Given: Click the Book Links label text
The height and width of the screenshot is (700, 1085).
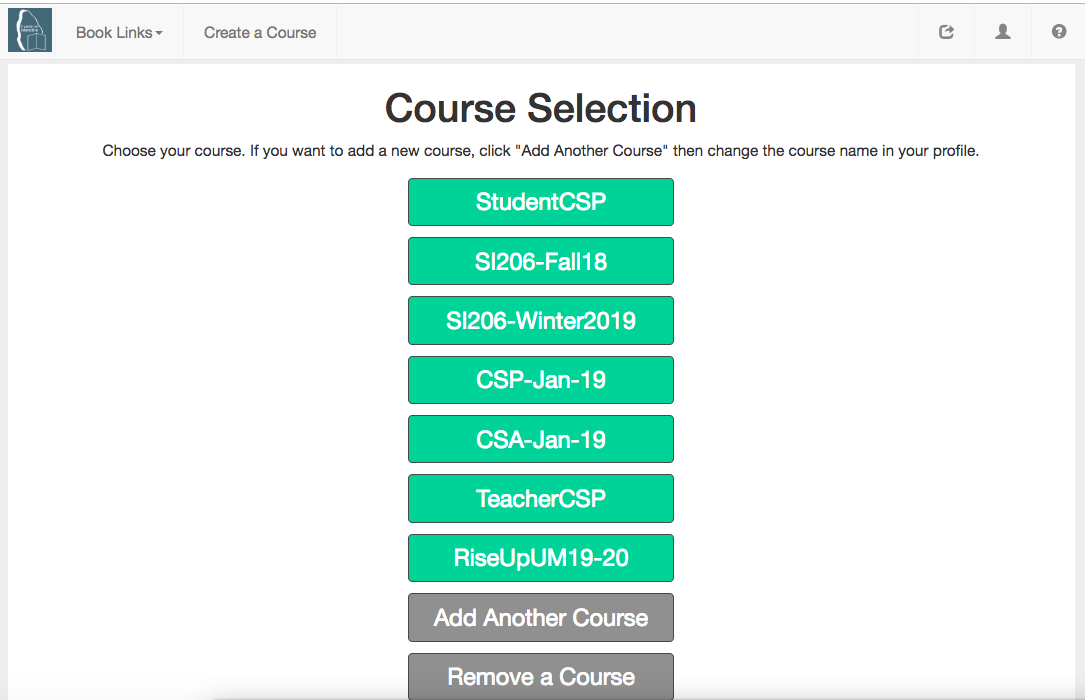Looking at the screenshot, I should pyautogui.click(x=114, y=33).
